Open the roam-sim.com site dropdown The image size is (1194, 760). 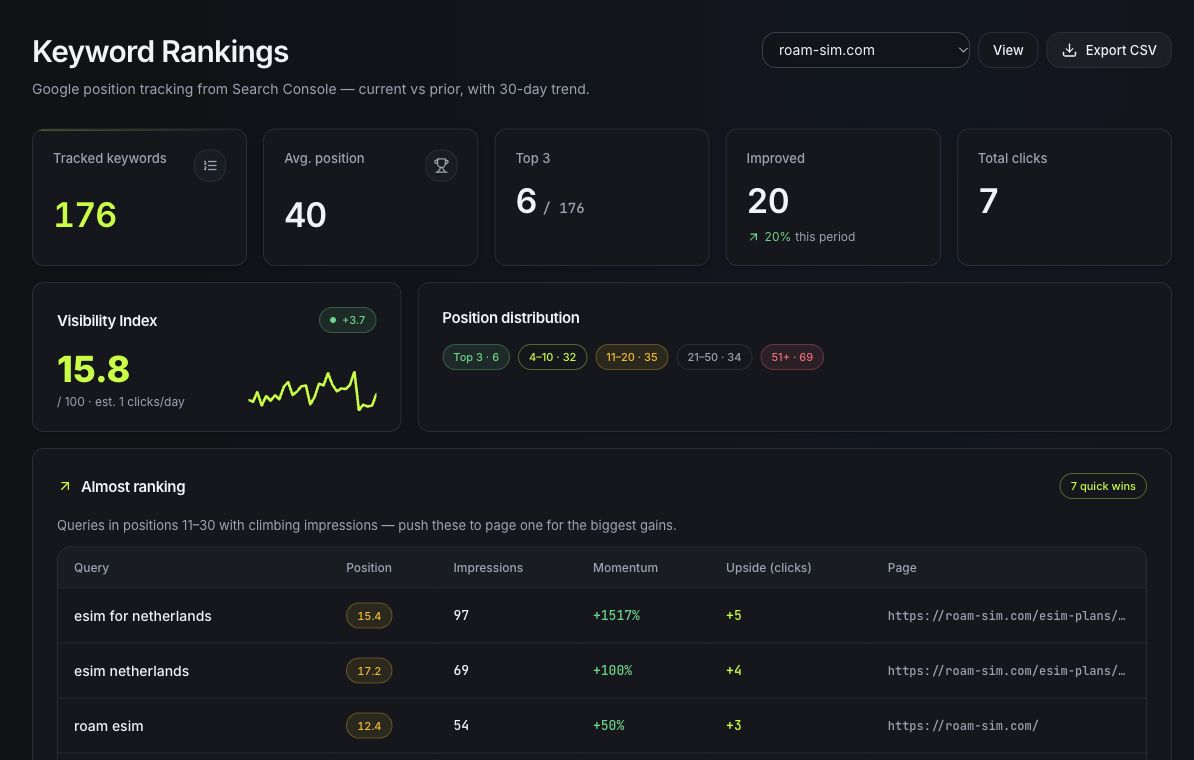pos(865,50)
